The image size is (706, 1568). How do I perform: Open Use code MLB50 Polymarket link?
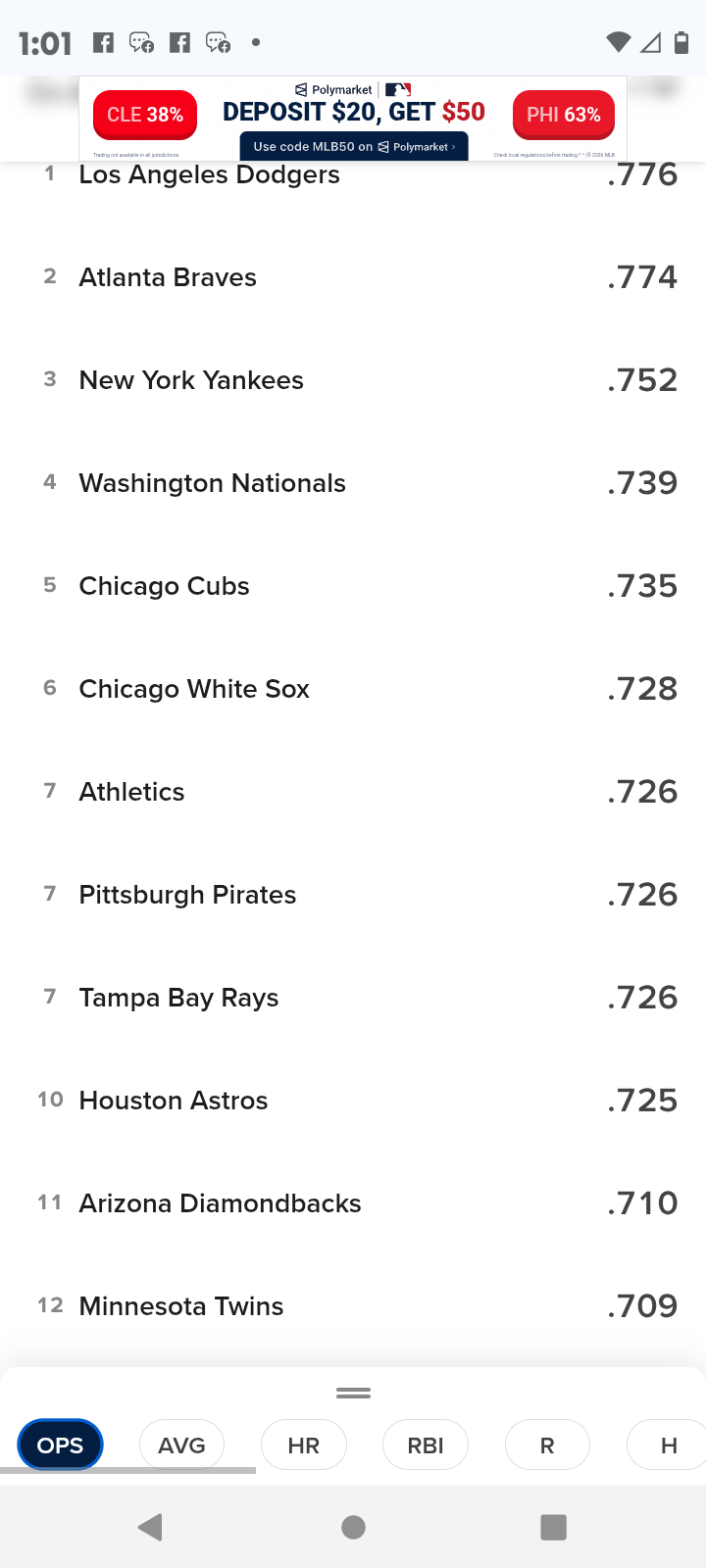pos(354,146)
